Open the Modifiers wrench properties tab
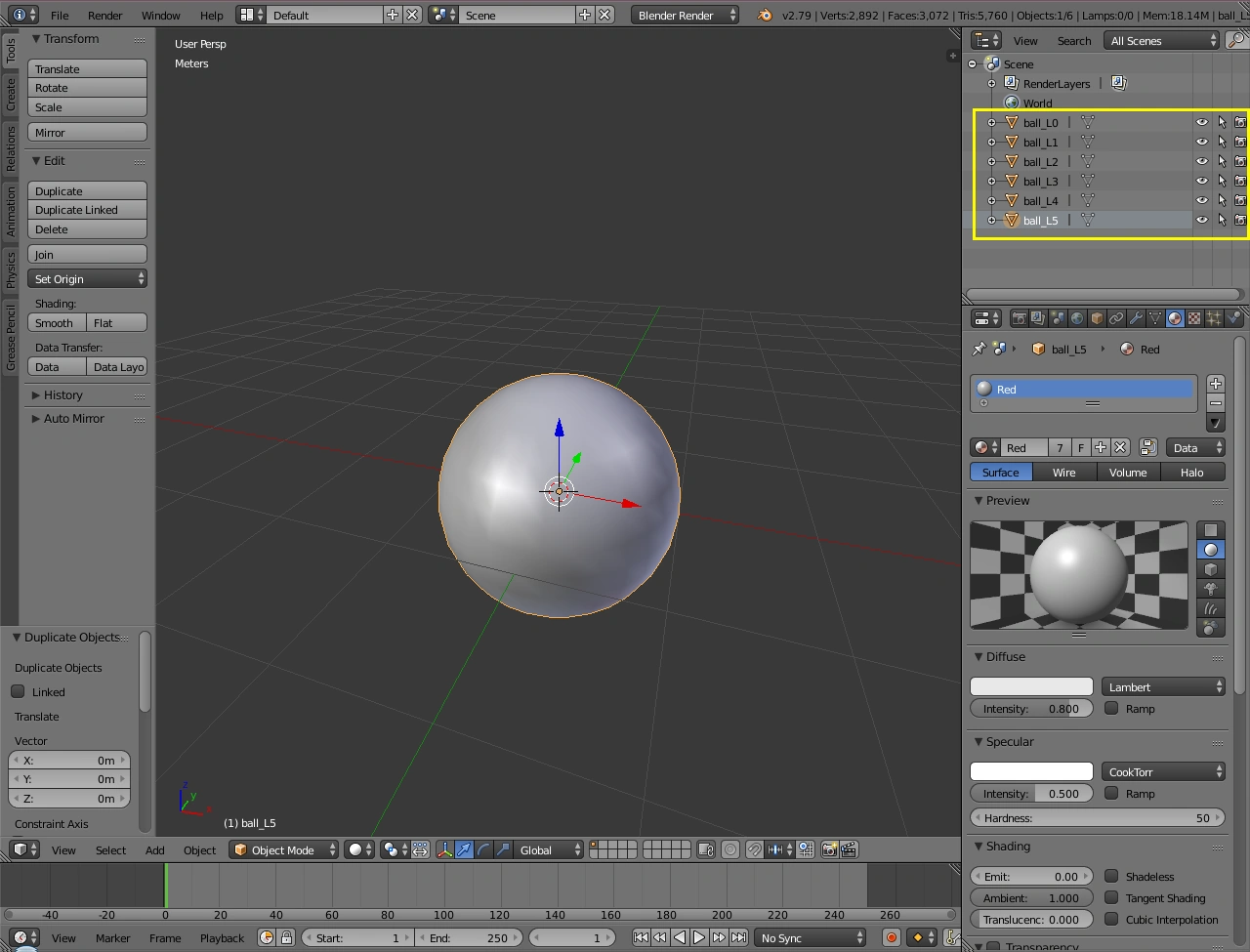This screenshot has height=952, width=1250. pyautogui.click(x=1136, y=318)
